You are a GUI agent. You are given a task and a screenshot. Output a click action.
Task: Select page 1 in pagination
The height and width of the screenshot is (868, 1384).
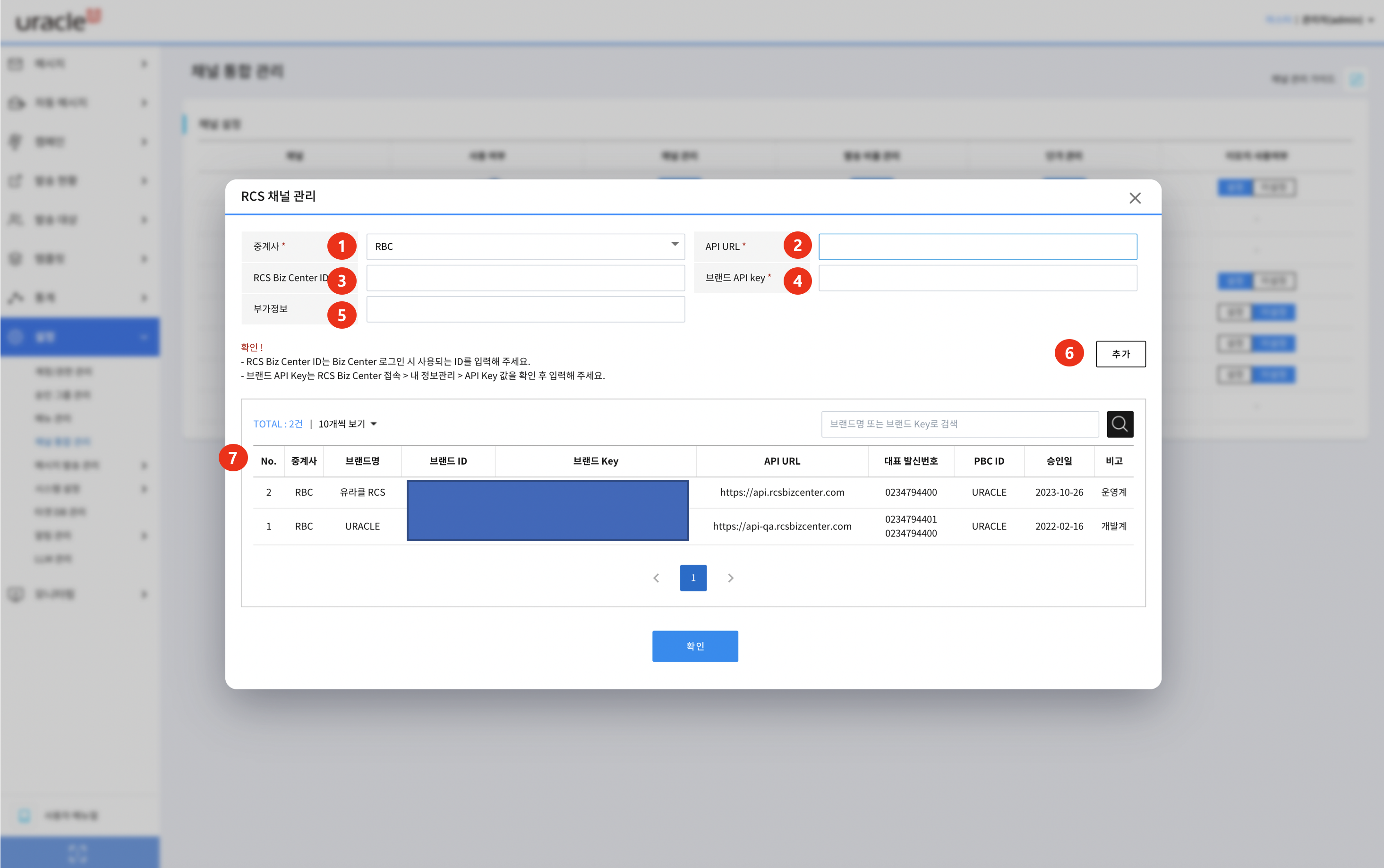click(693, 578)
